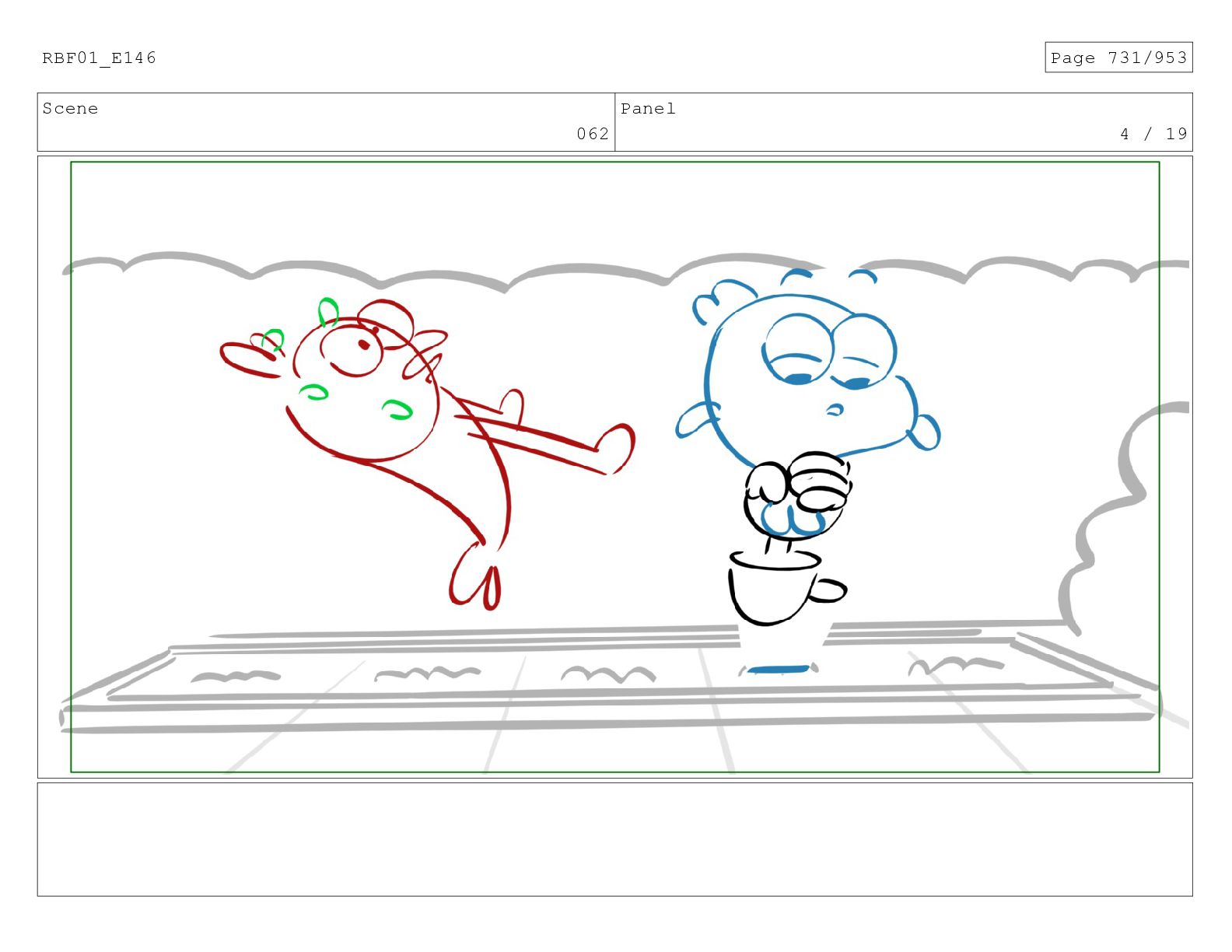1232x952 pixels.
Task: Click the storyboard drawing with red and blue characters
Action: 614,467
